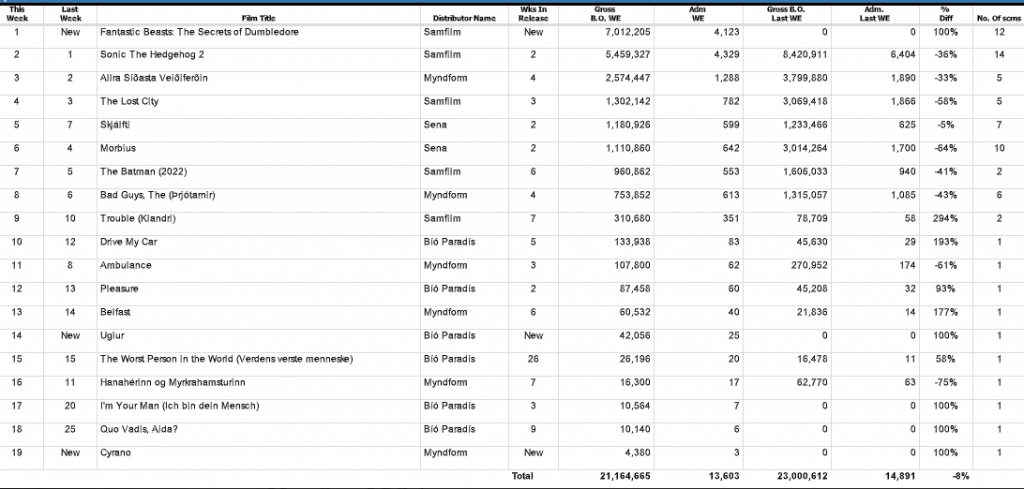Viewport: 1024px width, 489px height.
Task: Select the Total label in the bottom row
Action: pos(523,477)
